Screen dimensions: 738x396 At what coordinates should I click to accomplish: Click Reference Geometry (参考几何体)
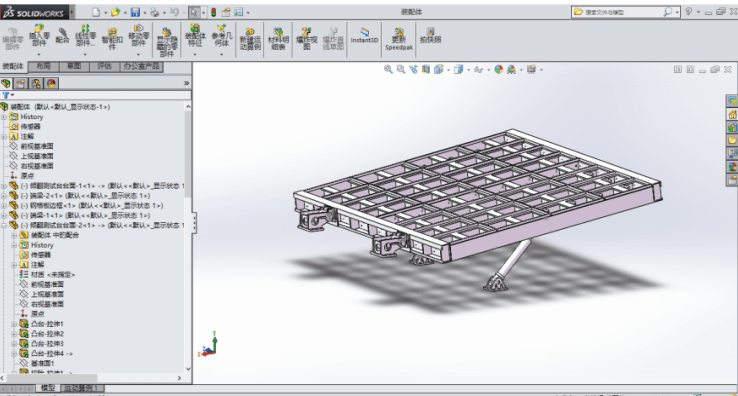click(222, 36)
